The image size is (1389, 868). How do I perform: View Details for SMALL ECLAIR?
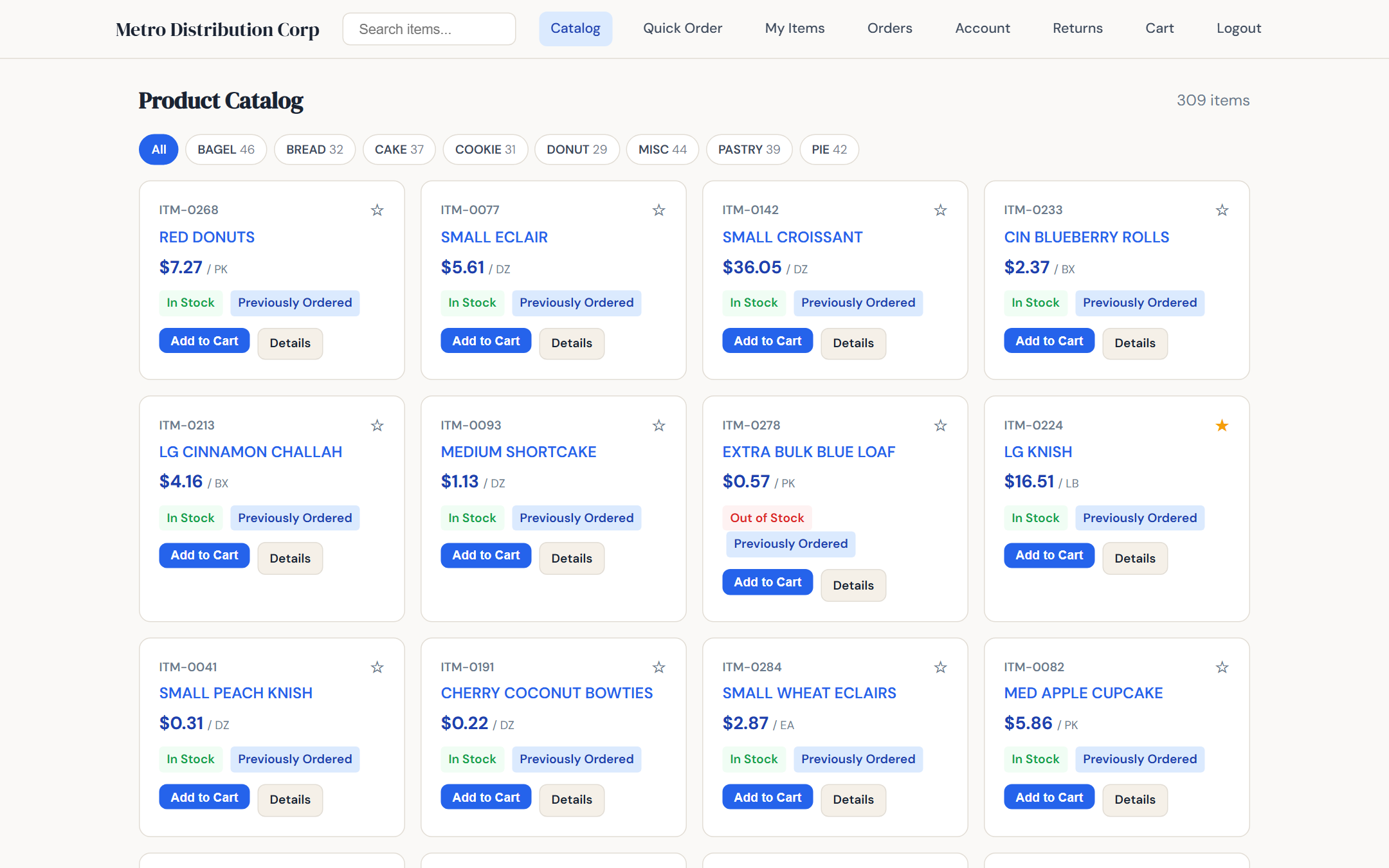(571, 343)
